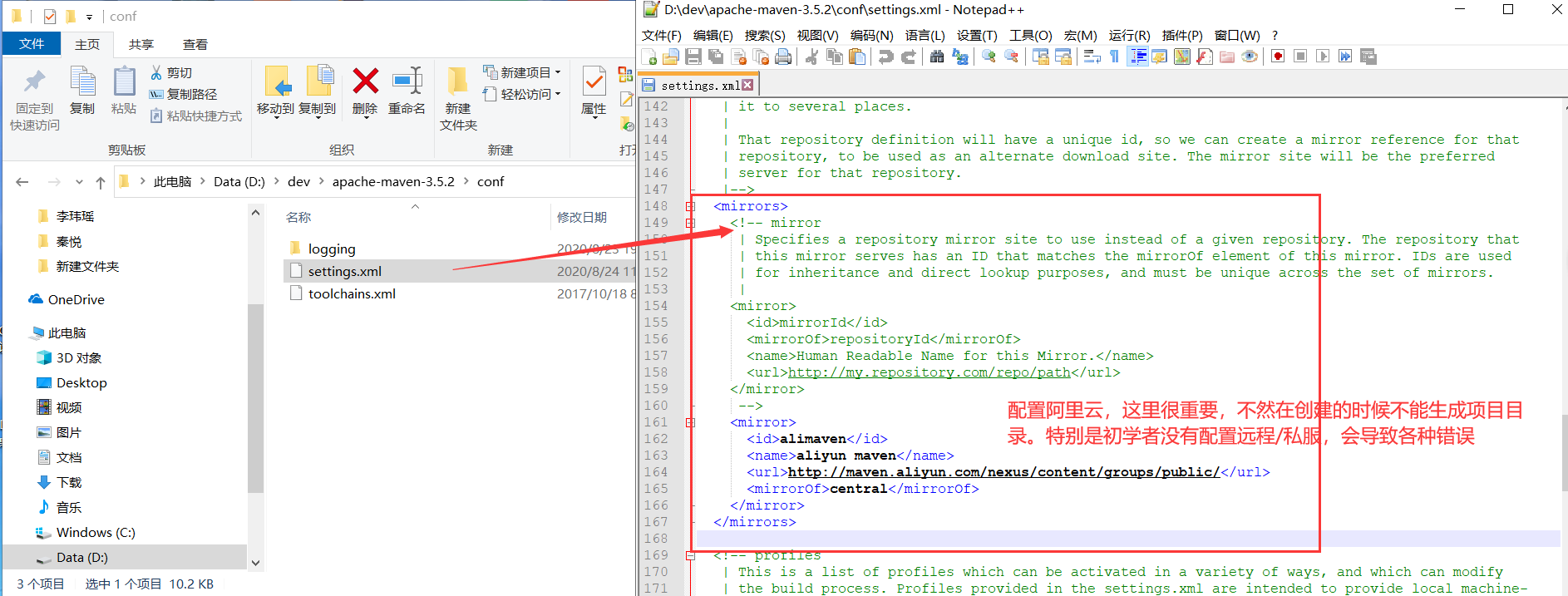This screenshot has height=596, width=1568.
Task: Collapse the profiles comment fold at line 169
Action: (690, 555)
